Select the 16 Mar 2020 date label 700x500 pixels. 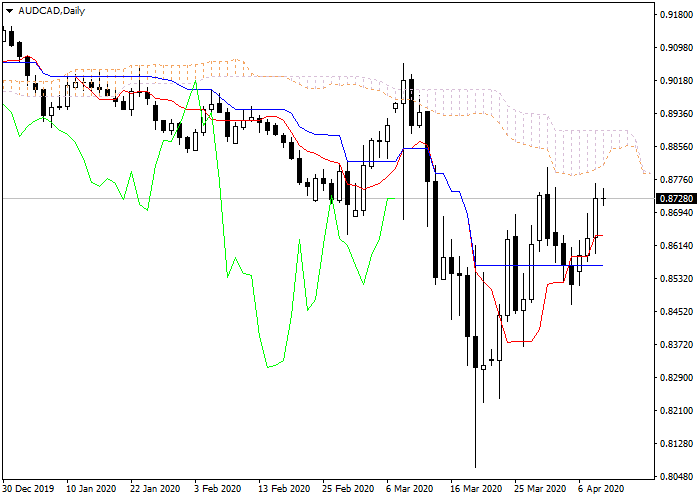tap(476, 489)
